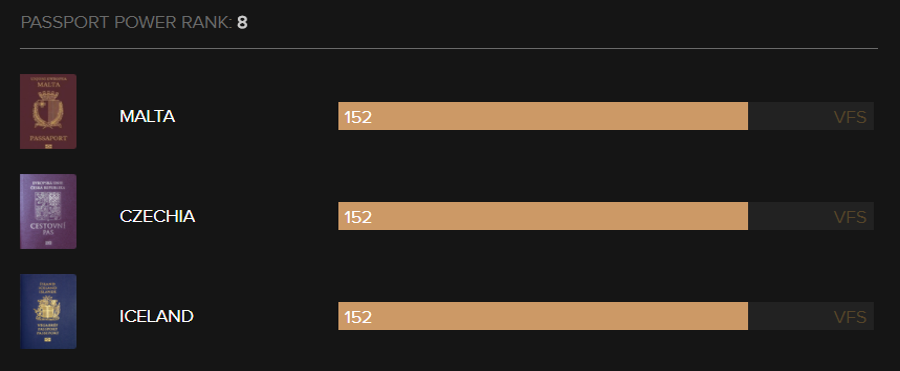Click the 152 score in Iceland's bar
Screen dimensions: 900x371
point(358,318)
